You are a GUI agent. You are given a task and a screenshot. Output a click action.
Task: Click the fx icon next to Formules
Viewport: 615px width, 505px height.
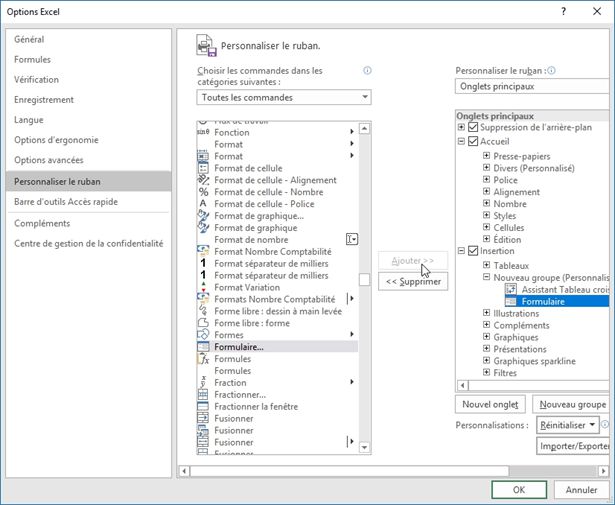203,358
